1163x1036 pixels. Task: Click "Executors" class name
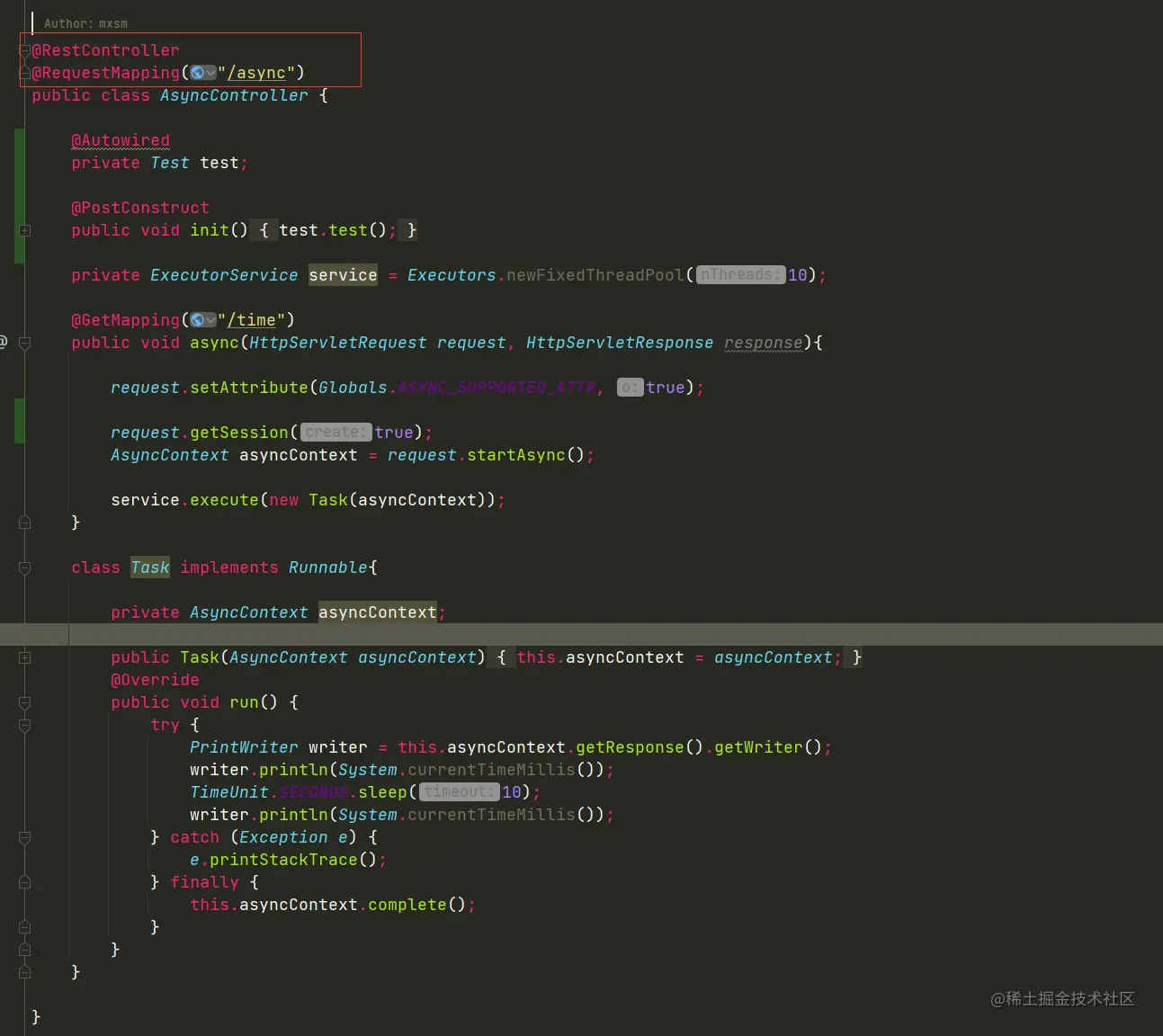click(452, 275)
